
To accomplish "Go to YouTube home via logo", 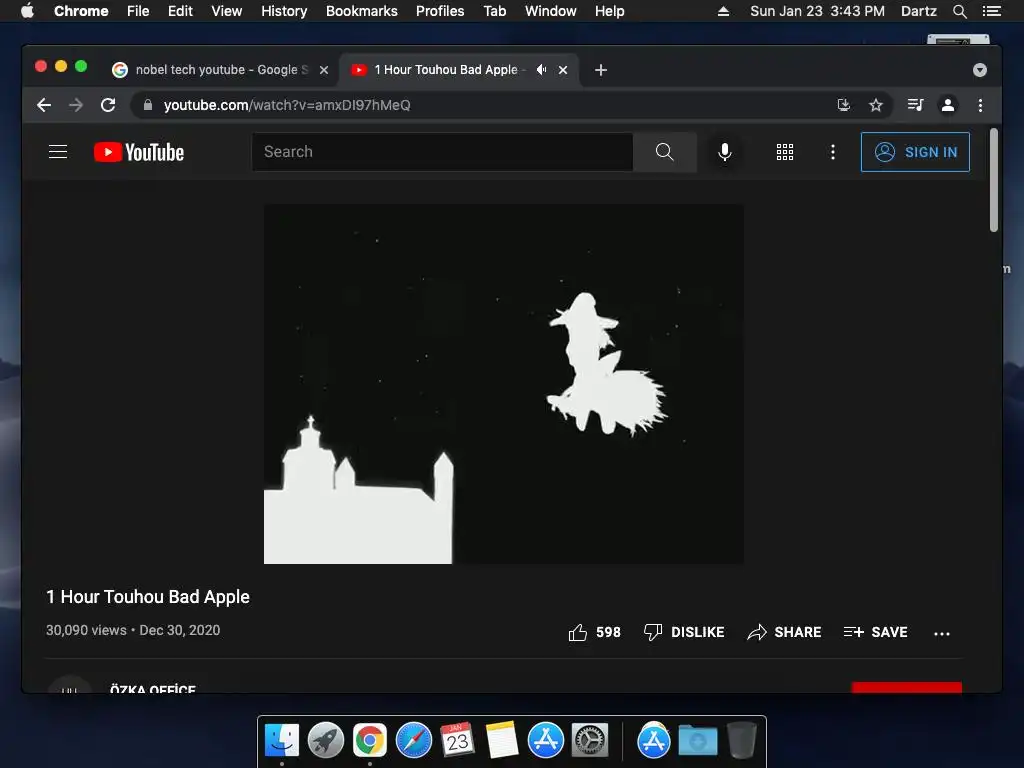I will tap(139, 152).
